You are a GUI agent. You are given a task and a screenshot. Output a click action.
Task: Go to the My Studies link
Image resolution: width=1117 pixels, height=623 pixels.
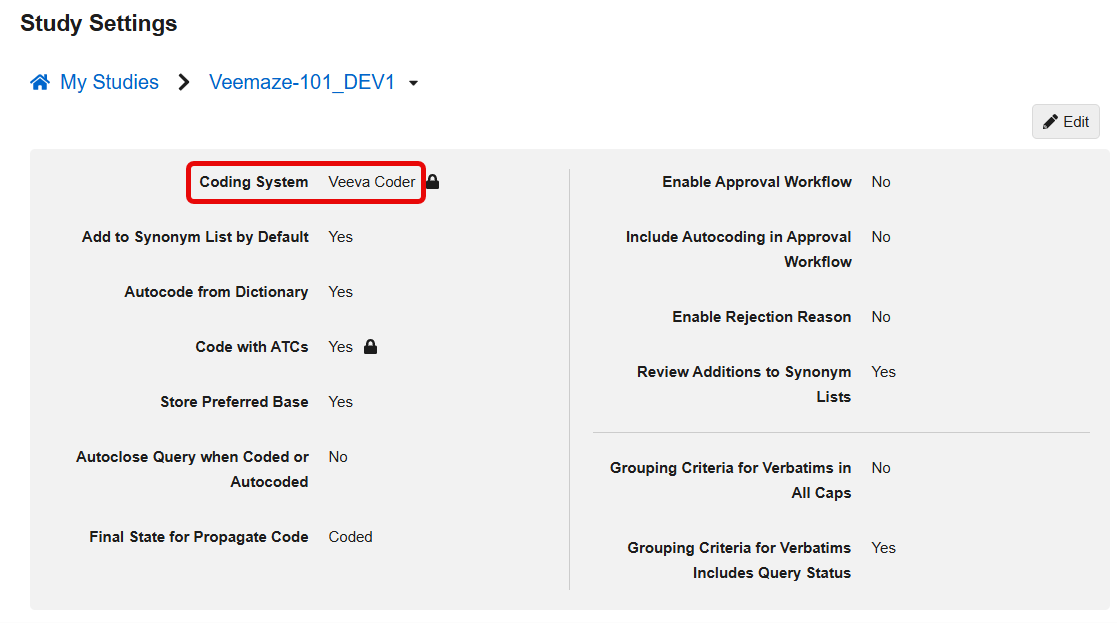pyautogui.click(x=109, y=83)
